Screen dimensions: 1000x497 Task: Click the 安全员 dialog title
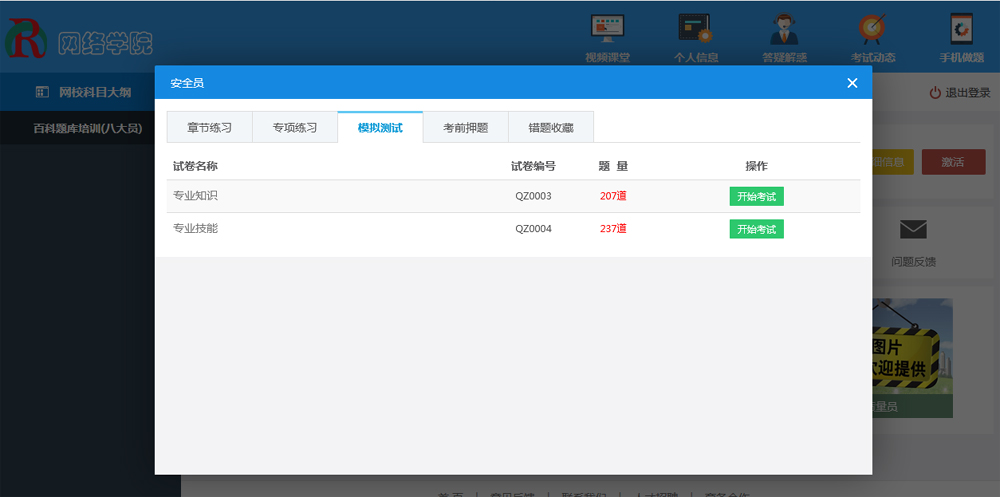pos(187,83)
